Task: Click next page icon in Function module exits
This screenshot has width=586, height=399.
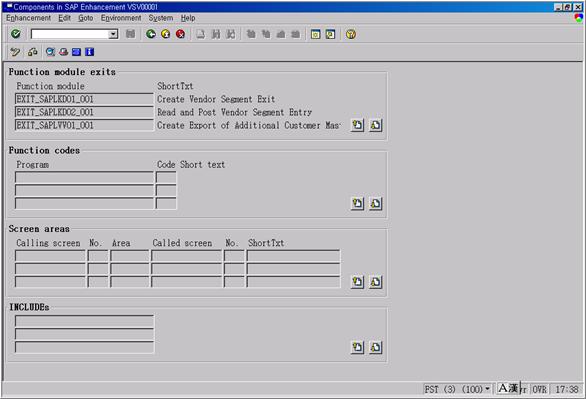Action: point(376,125)
